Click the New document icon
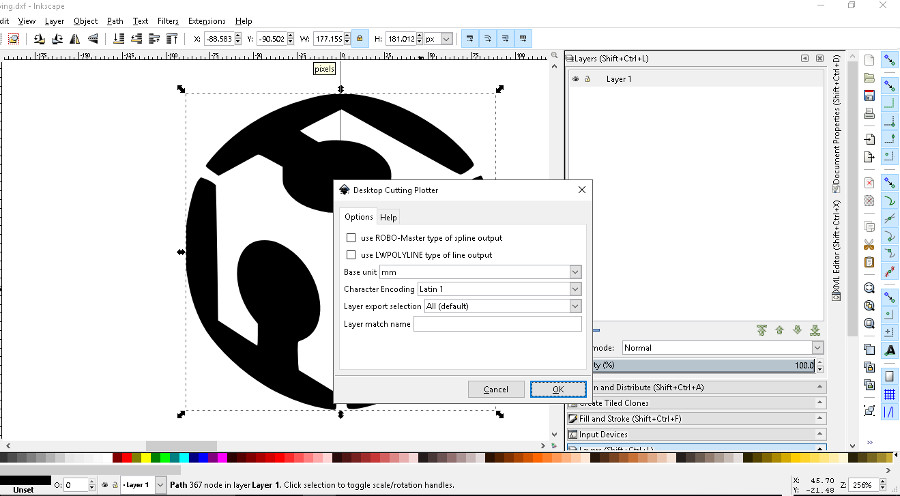 869,60
